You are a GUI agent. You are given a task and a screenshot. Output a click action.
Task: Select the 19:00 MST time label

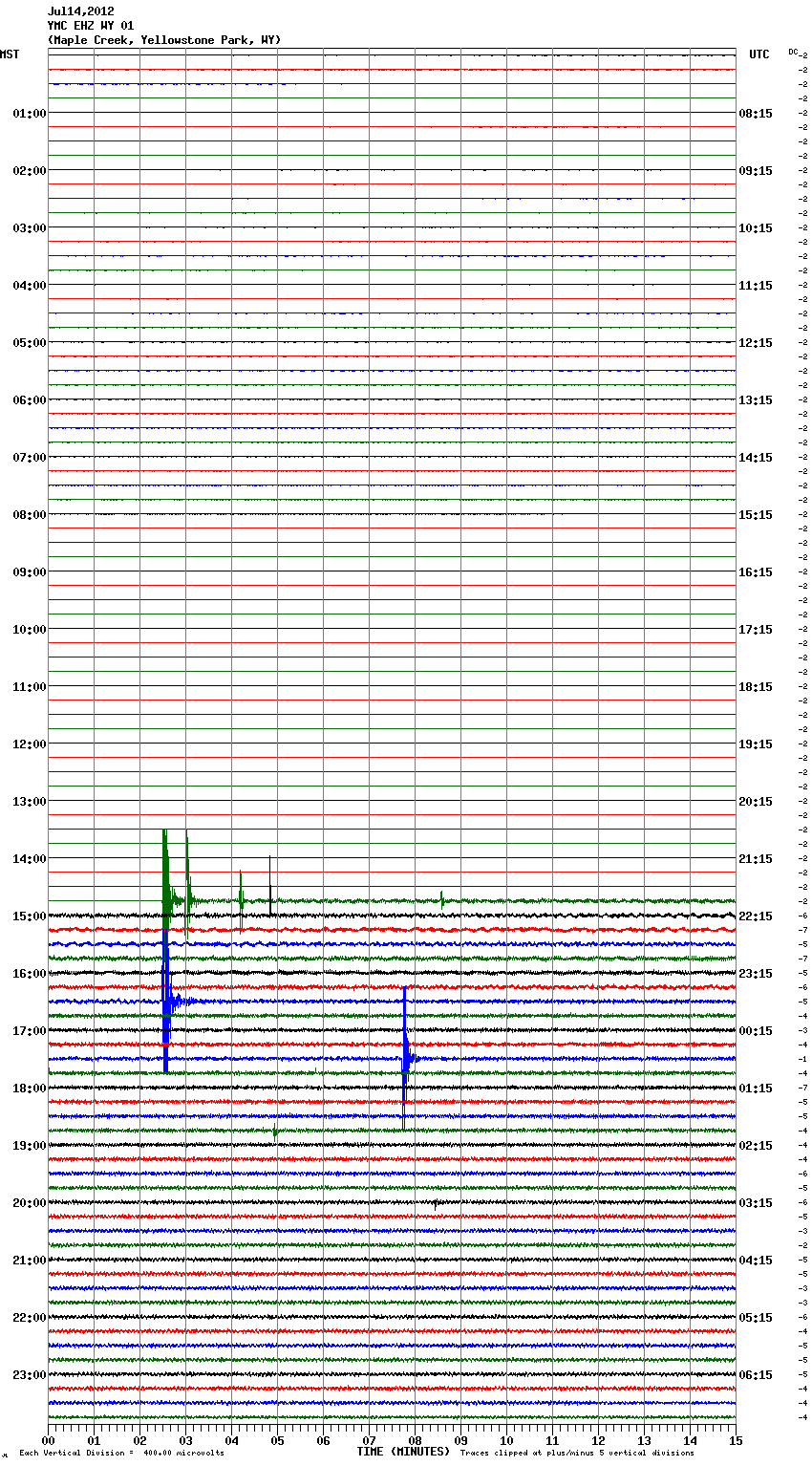pyautogui.click(x=30, y=1146)
